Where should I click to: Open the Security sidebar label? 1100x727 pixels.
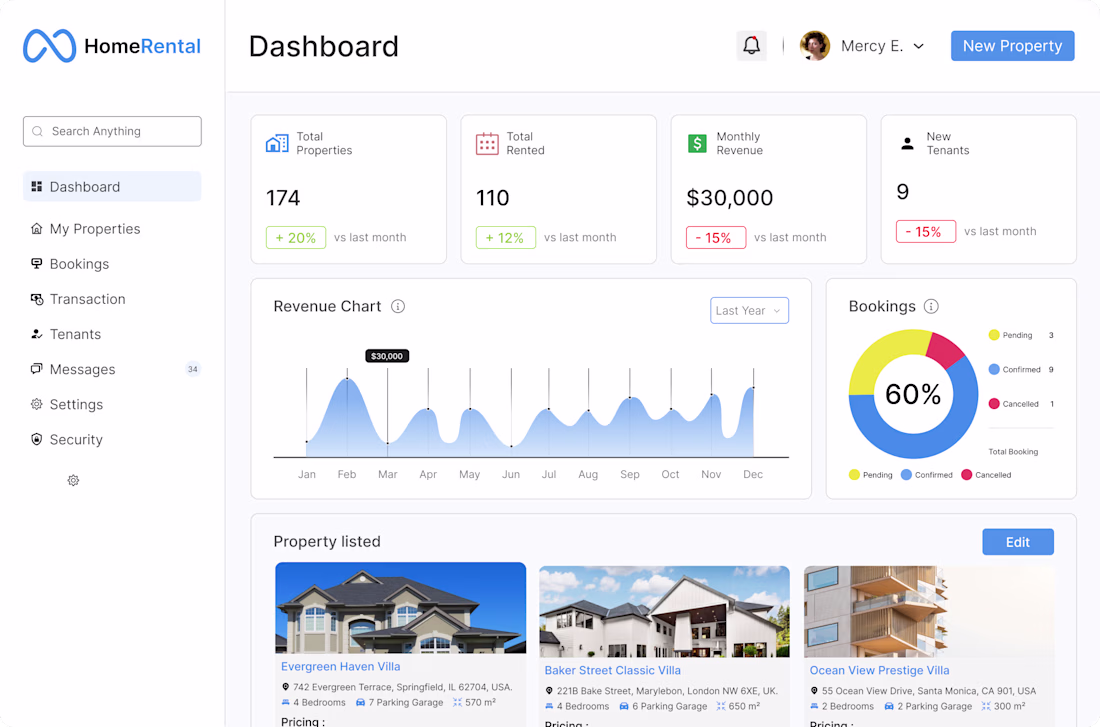pyautogui.click(x=76, y=439)
